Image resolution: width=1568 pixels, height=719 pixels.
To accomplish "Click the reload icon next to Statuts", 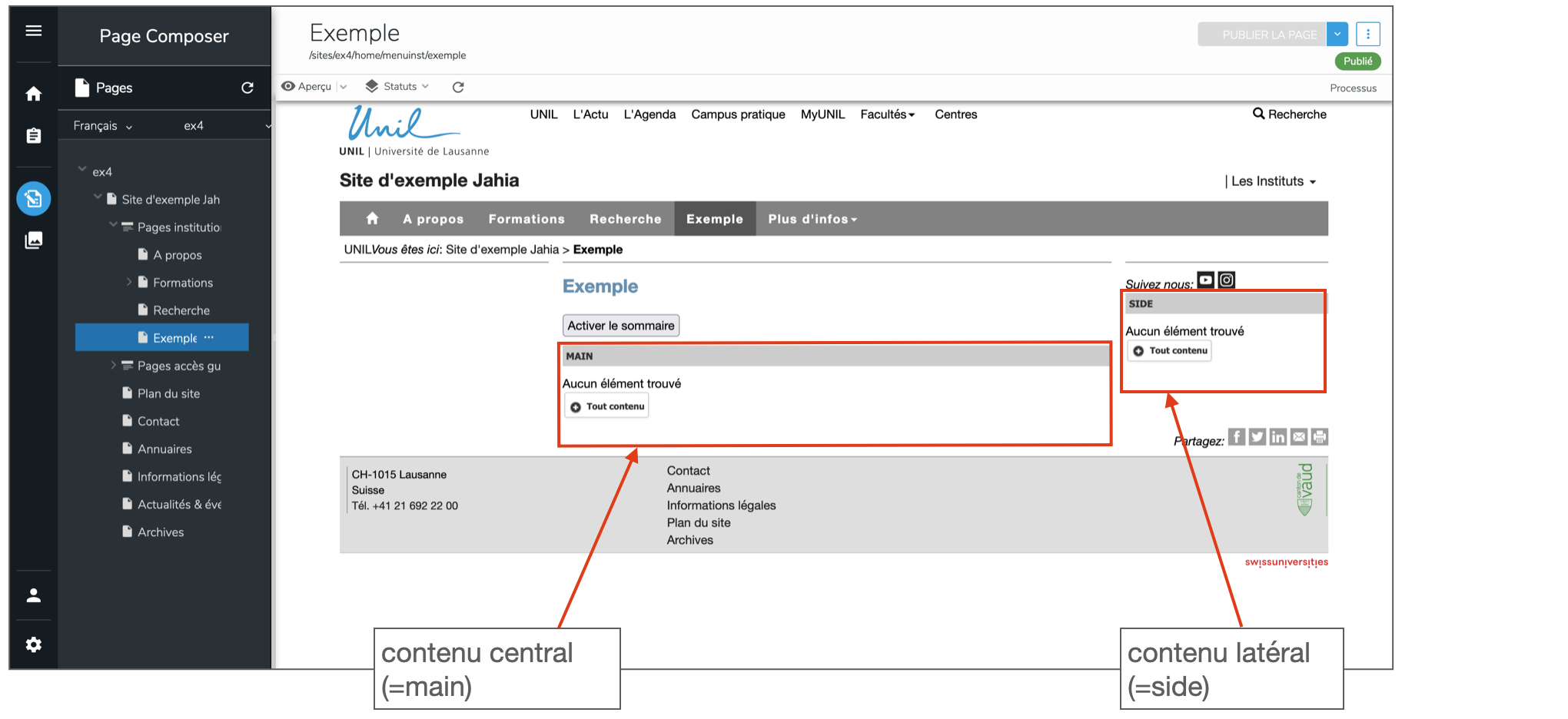I will pos(458,87).
